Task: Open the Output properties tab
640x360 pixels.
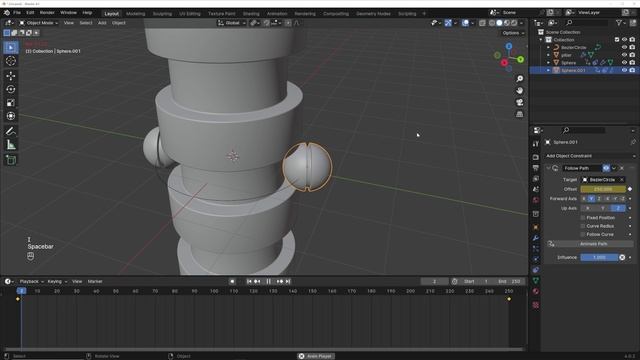Action: tap(536, 168)
